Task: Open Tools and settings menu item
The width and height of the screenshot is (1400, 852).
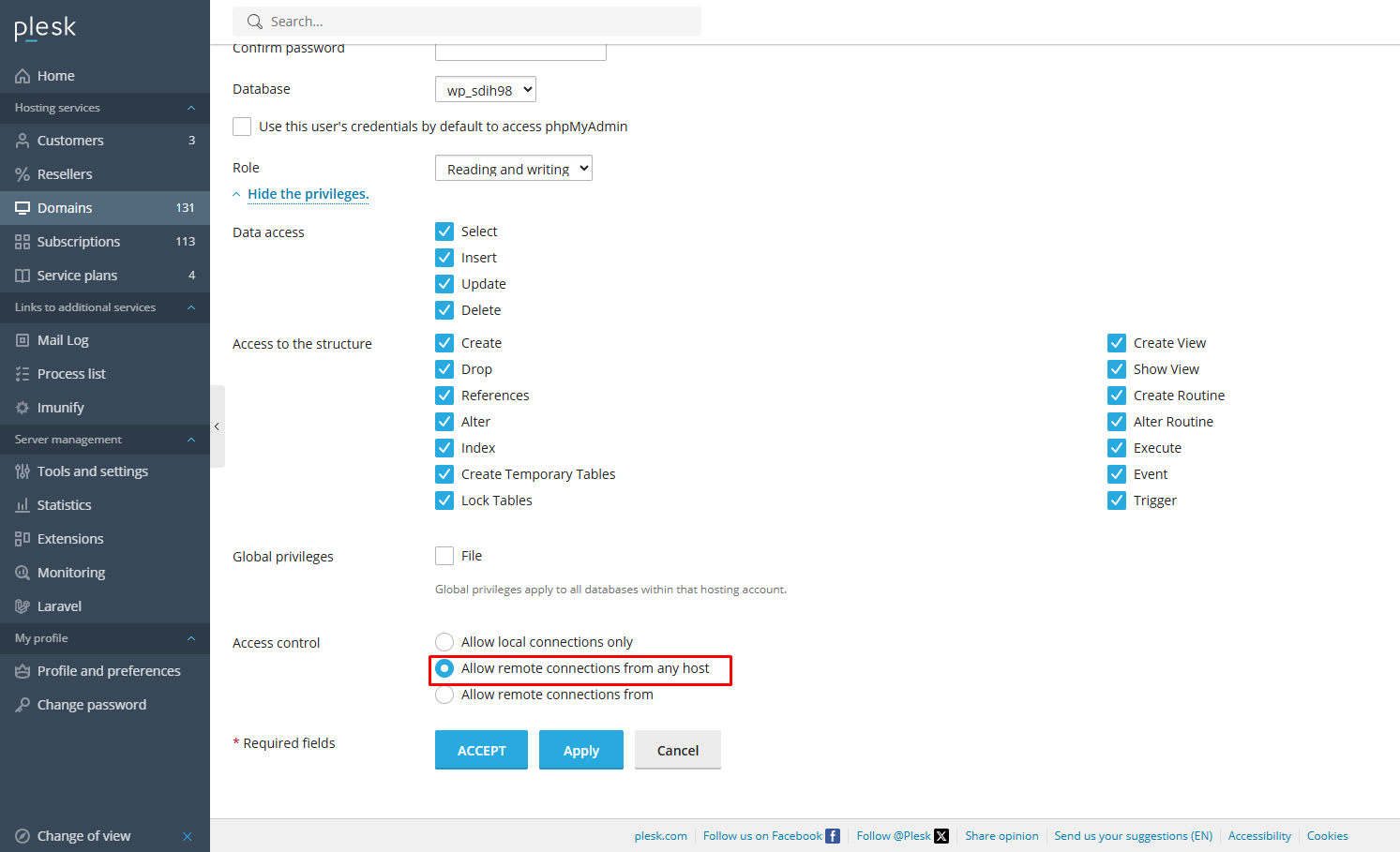Action: pyautogui.click(x=92, y=471)
